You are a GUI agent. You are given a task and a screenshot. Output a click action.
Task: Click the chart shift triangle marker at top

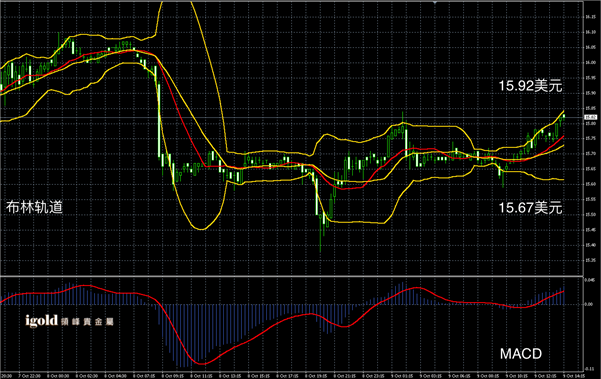click(435, 2)
